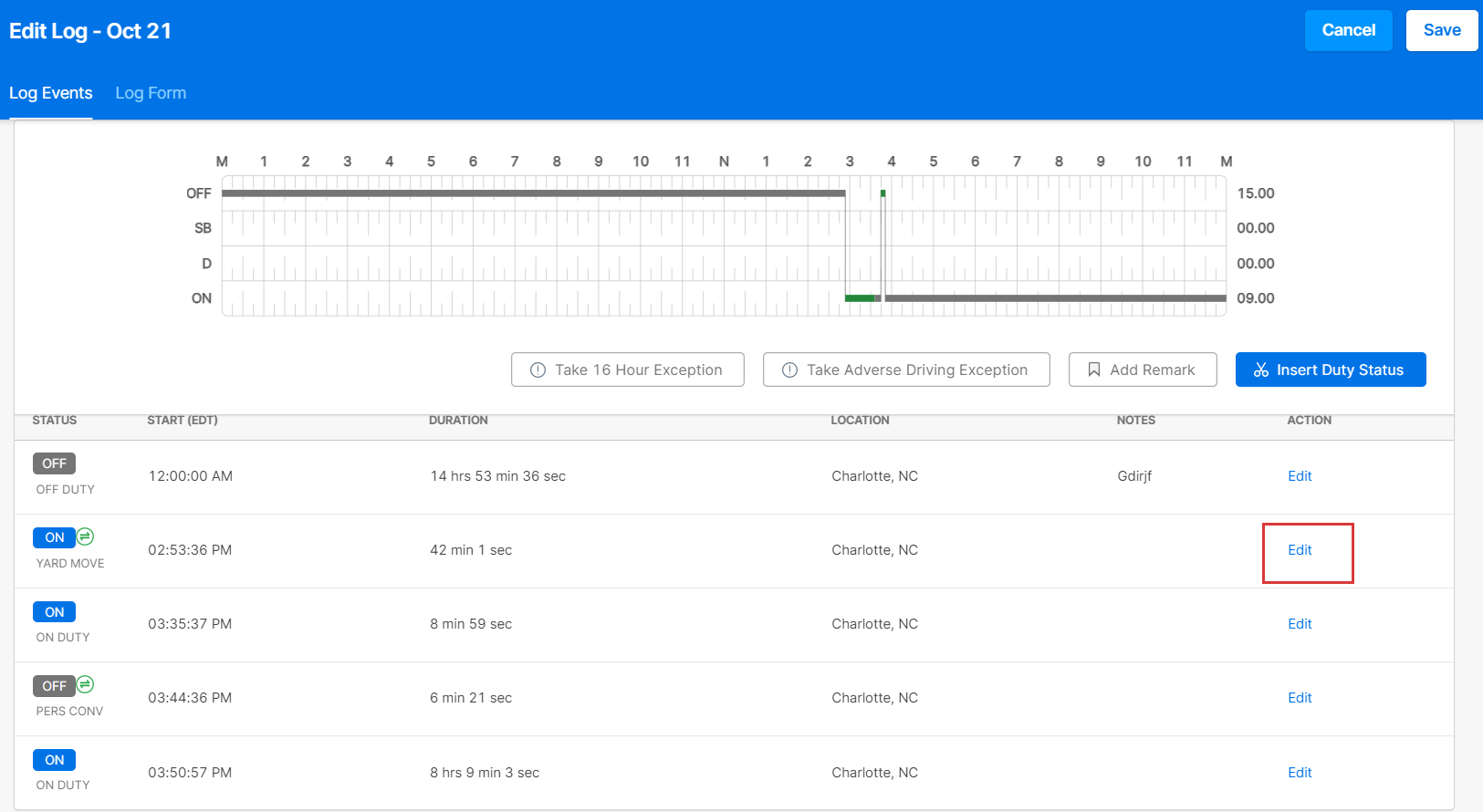Click duration '8 hrs 9 min 3 sec'
Screen dimensions: 1483x812
[485, 773]
